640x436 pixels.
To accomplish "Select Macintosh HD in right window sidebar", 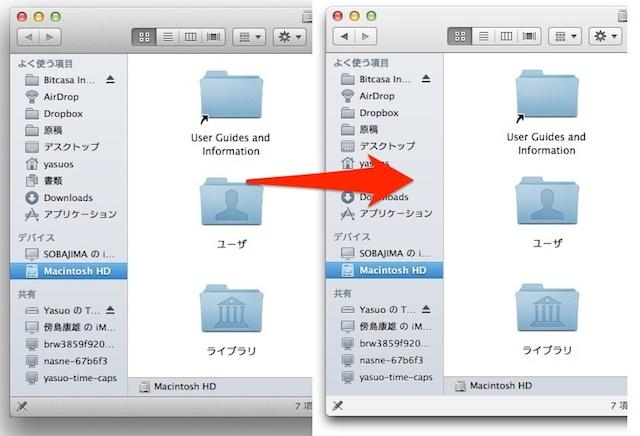I will click(384, 270).
